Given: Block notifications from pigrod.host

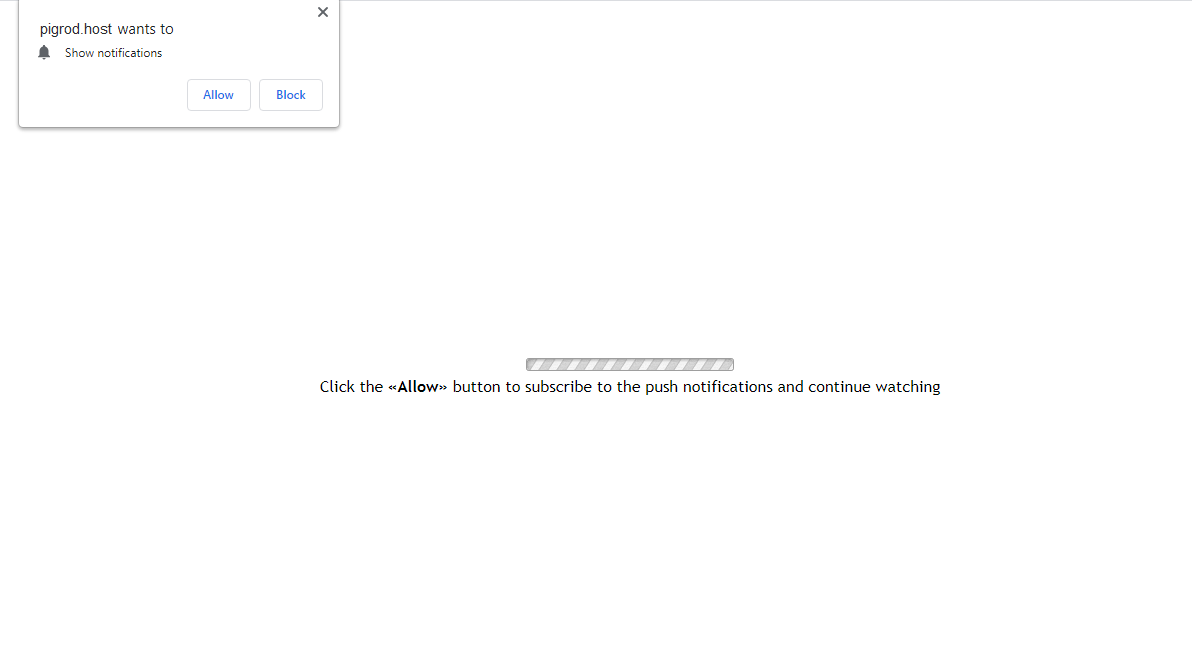Looking at the screenshot, I should [290, 95].
